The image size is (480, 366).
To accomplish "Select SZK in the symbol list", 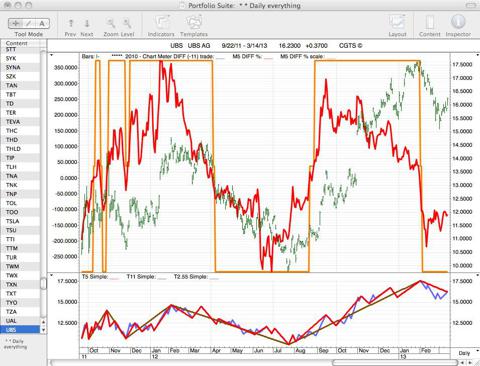I will pyautogui.click(x=20, y=76).
